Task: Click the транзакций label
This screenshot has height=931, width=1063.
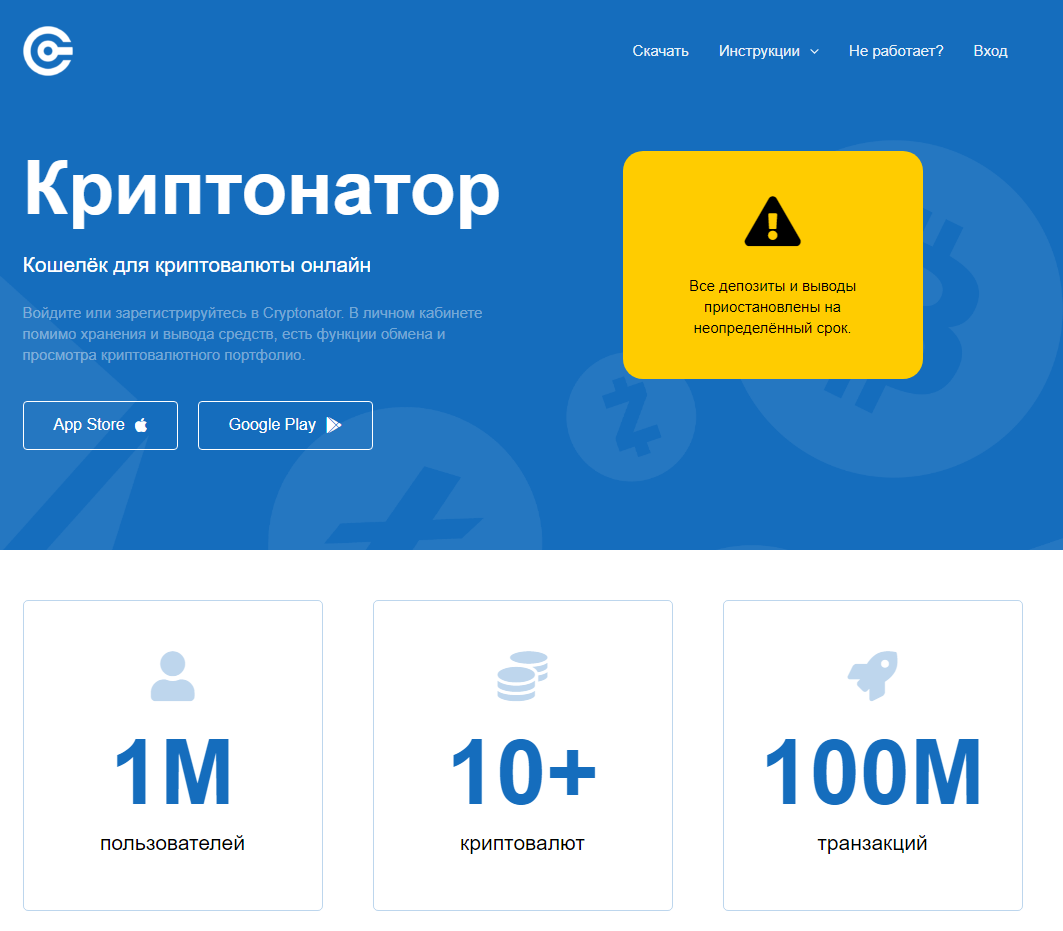Action: (x=873, y=844)
